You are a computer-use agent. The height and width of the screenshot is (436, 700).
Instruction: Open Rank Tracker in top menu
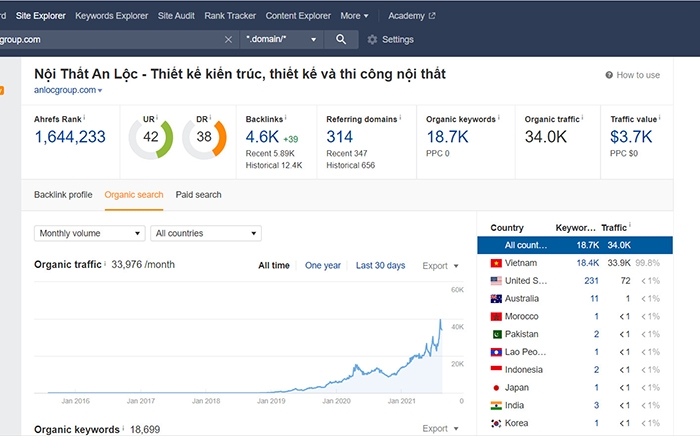tap(230, 16)
